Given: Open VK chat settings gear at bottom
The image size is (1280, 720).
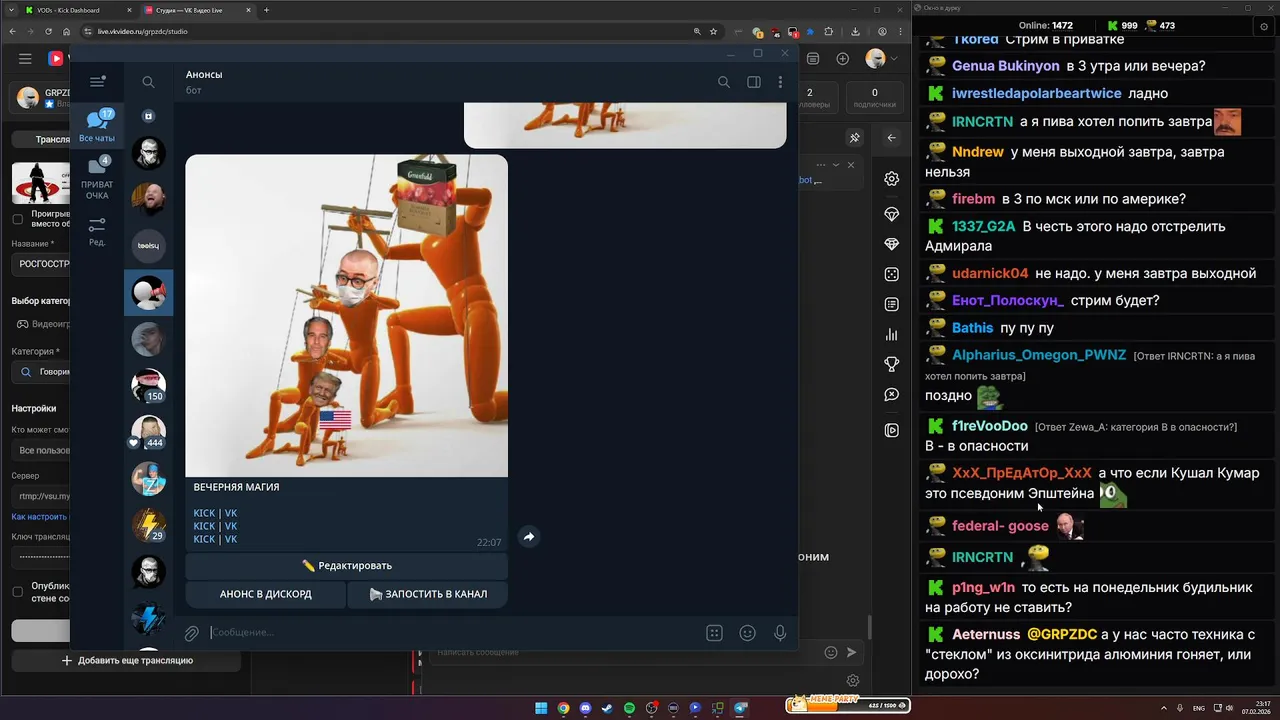Looking at the screenshot, I should tap(853, 681).
